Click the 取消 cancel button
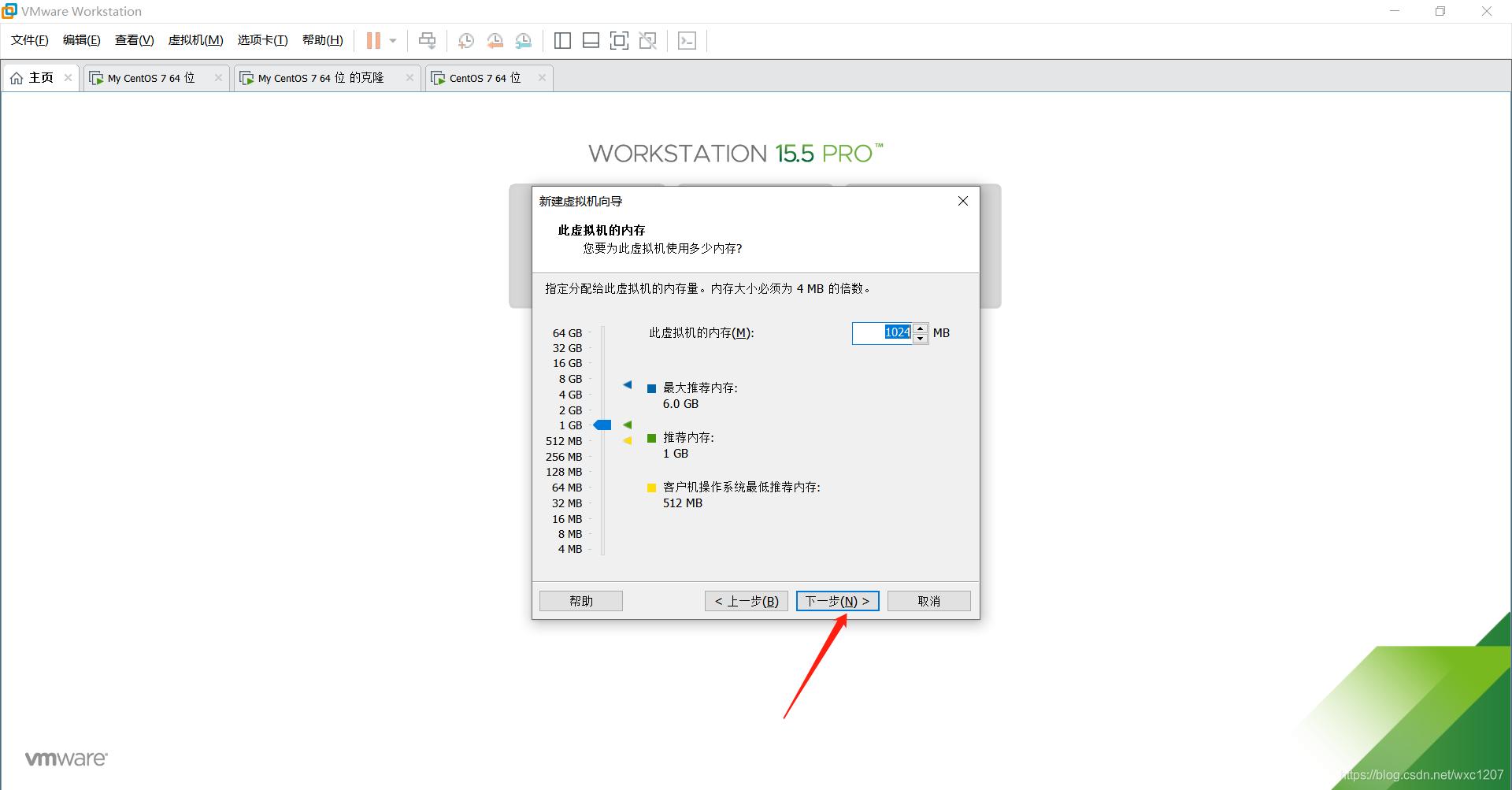The height and width of the screenshot is (790, 1512). (x=929, y=601)
